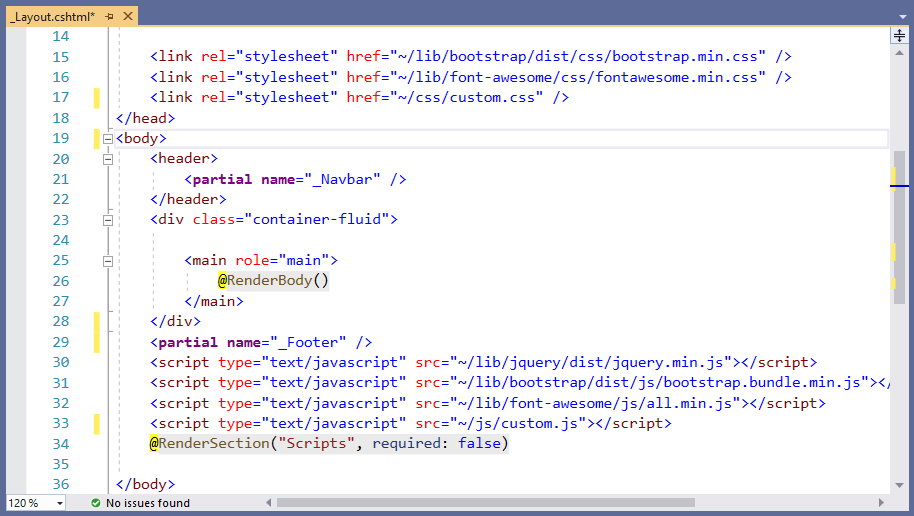The height and width of the screenshot is (516, 914).
Task: Collapse the main role element
Action: point(107,261)
